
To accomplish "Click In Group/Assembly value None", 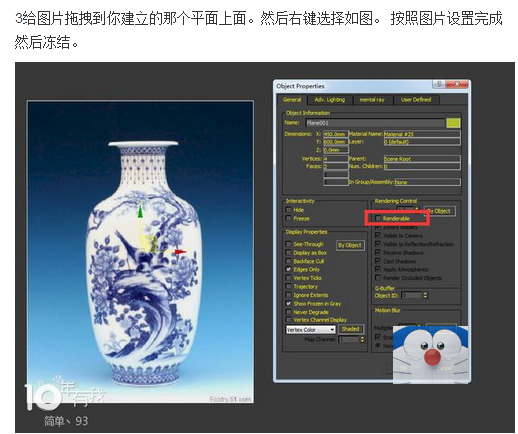I will click(428, 182).
